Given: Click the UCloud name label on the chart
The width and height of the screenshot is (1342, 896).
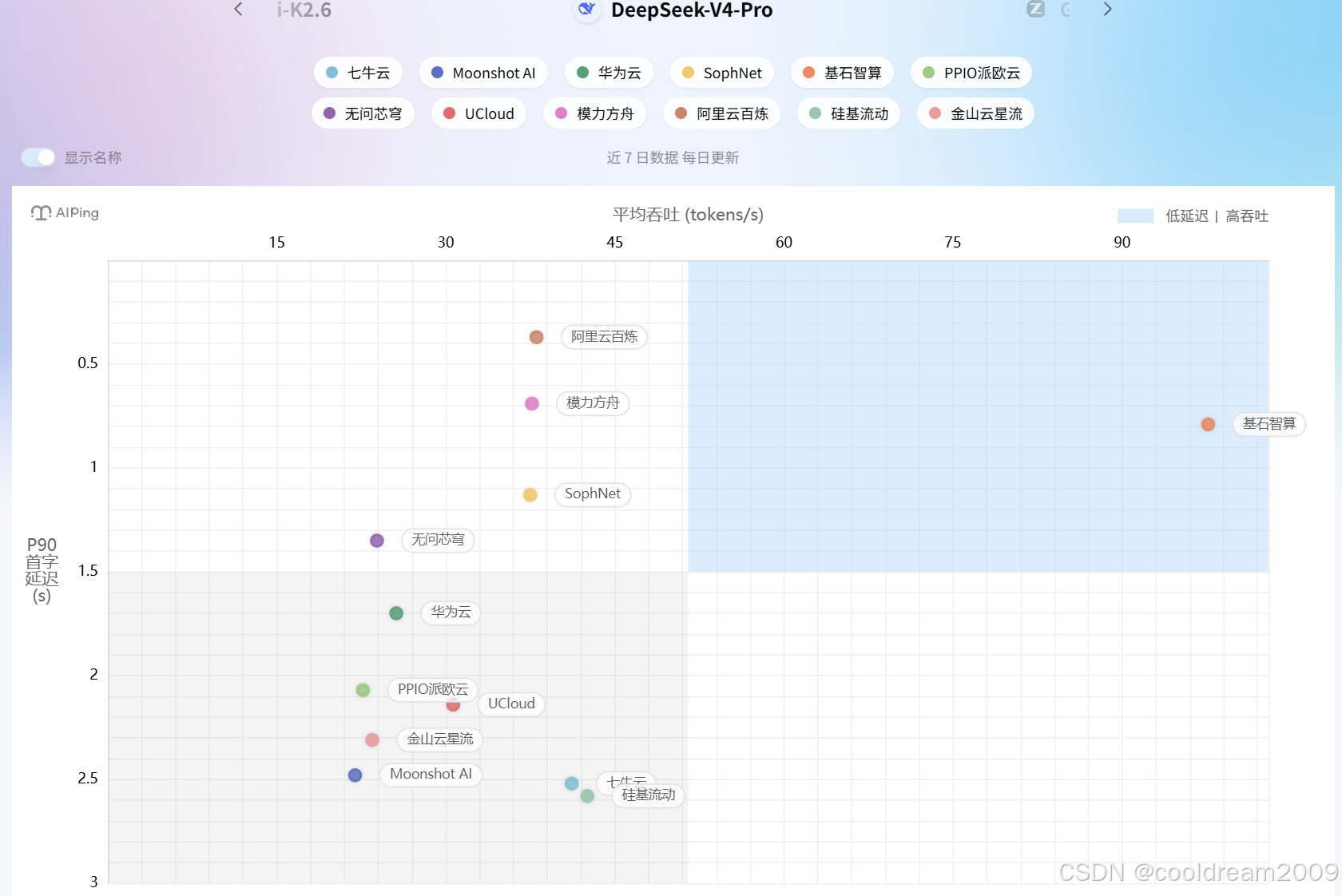Looking at the screenshot, I should (x=511, y=704).
